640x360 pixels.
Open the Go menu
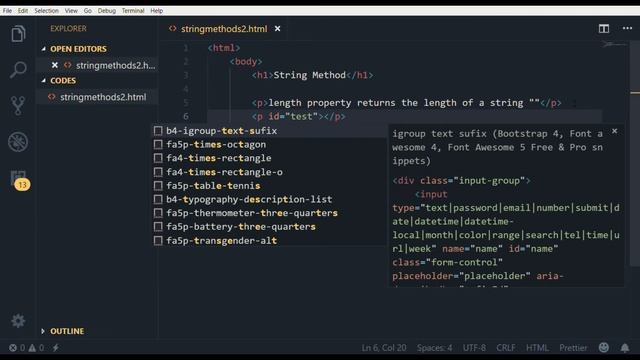[88, 11]
